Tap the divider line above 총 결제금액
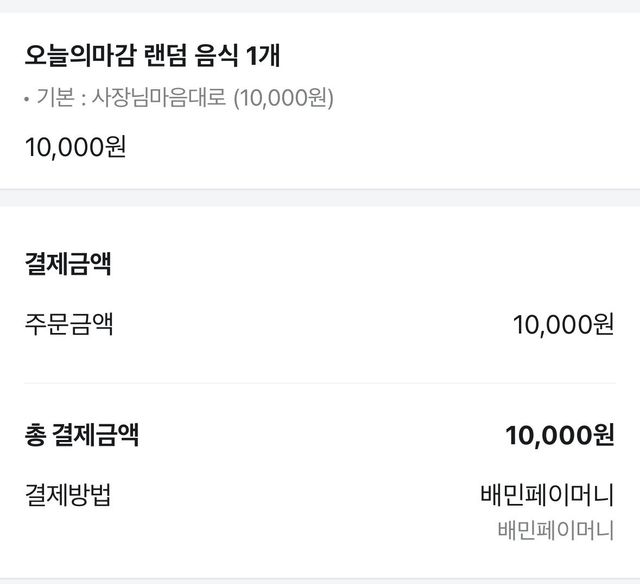This screenshot has height=584, width=640. 320,383
